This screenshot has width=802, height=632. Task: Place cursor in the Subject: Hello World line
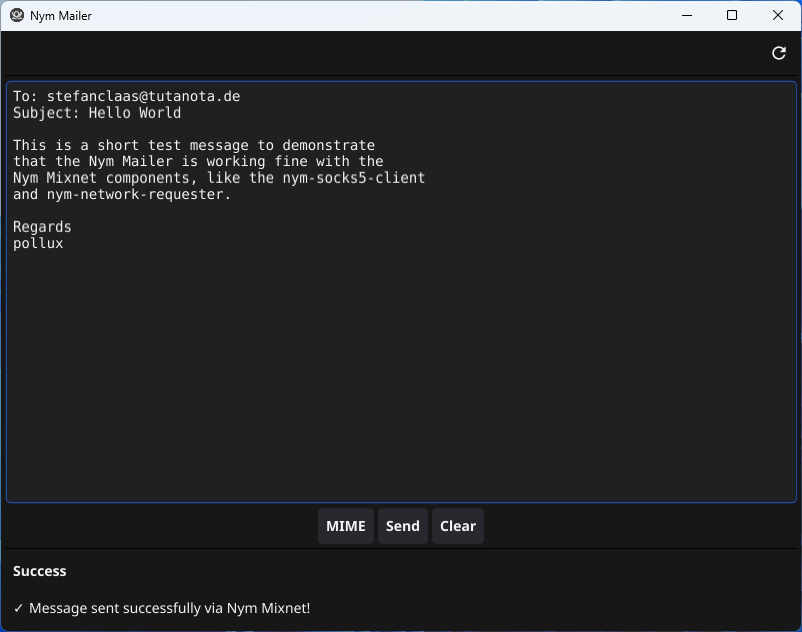tap(97, 113)
